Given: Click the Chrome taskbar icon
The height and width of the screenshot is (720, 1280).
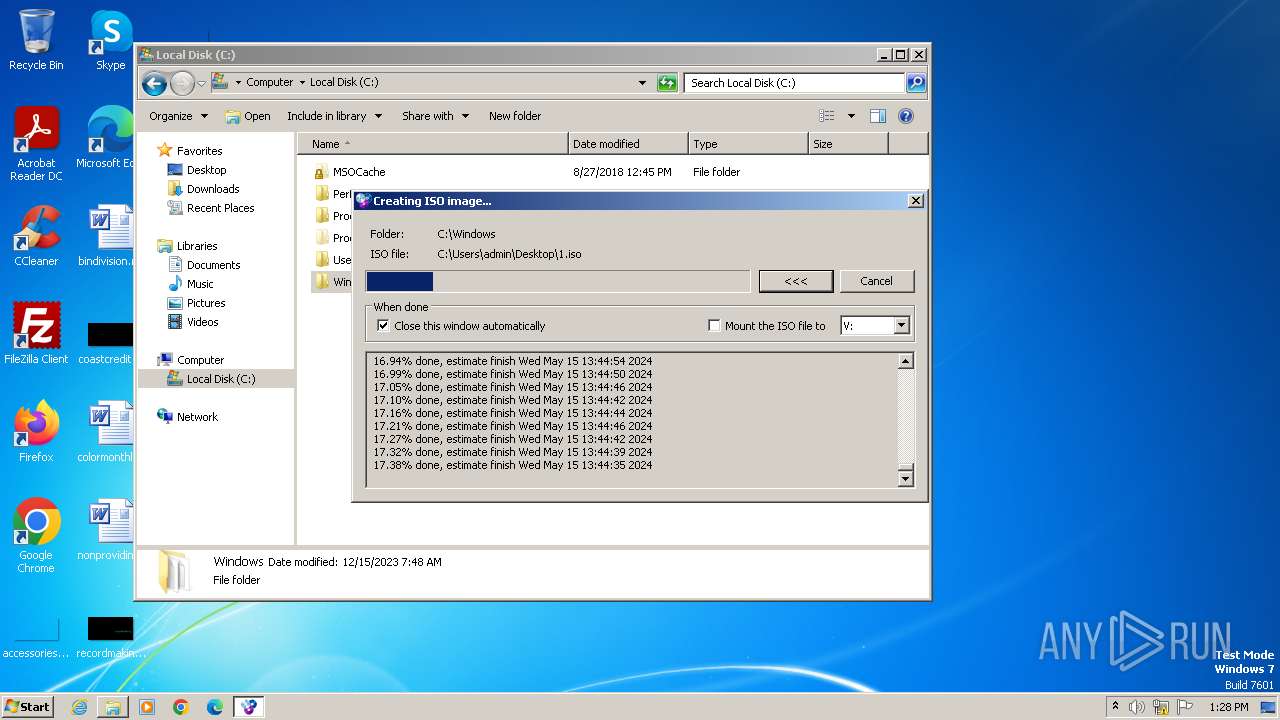Looking at the screenshot, I should (181, 707).
